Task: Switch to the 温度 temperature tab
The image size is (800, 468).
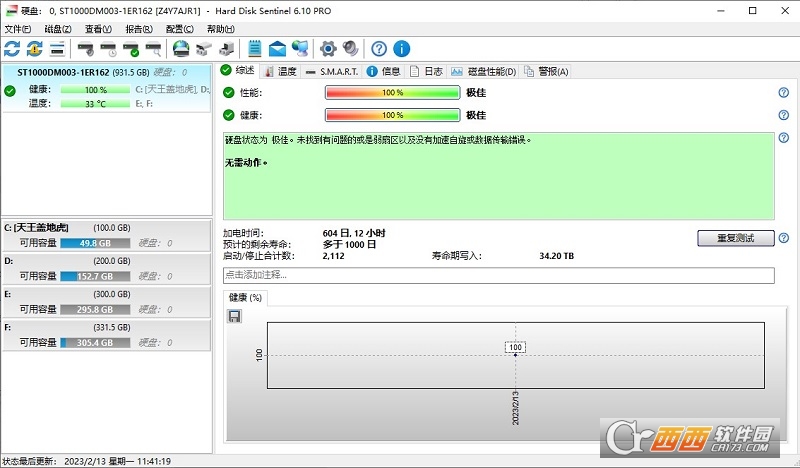Action: [281, 71]
